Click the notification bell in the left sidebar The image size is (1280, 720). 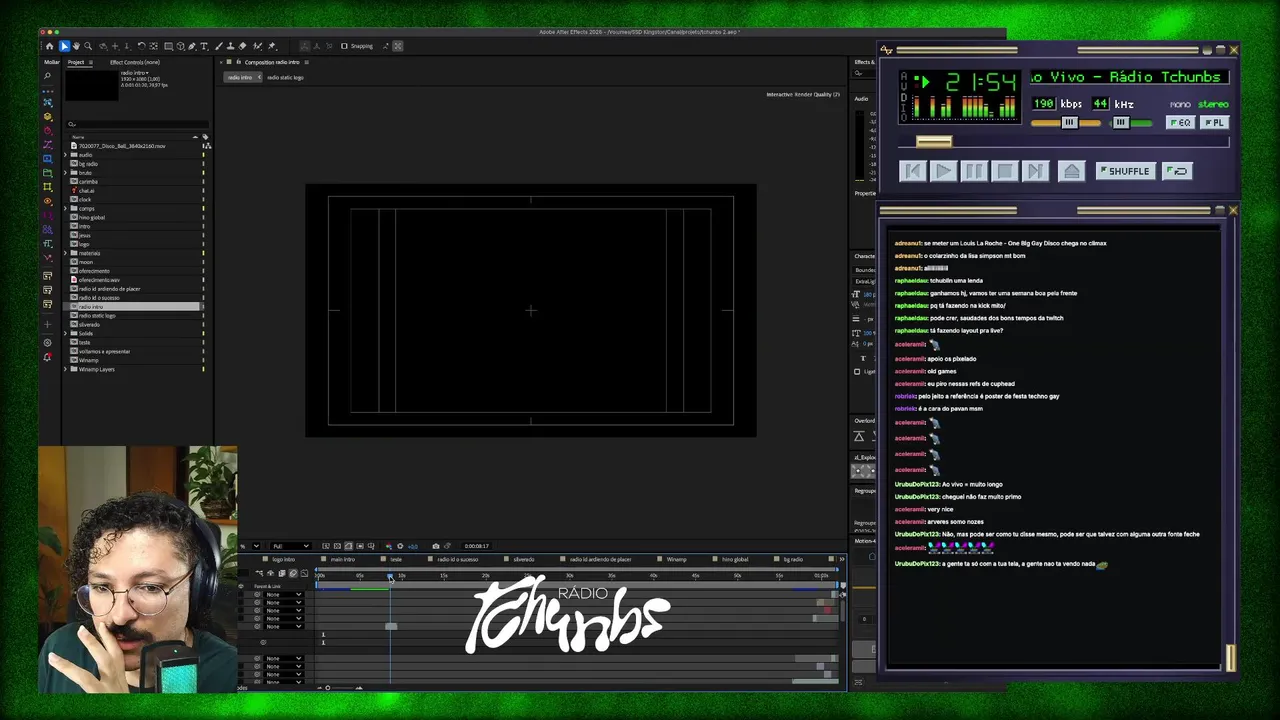point(47,357)
